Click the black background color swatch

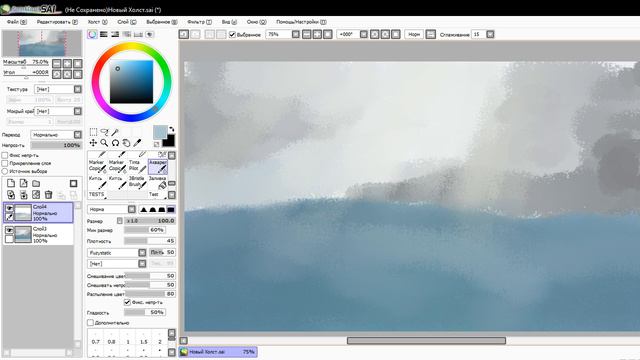tap(169, 141)
